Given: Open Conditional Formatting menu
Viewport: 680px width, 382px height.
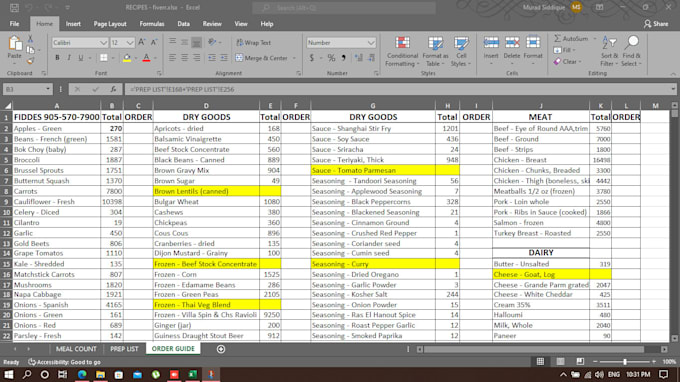Looking at the screenshot, I should [x=402, y=51].
